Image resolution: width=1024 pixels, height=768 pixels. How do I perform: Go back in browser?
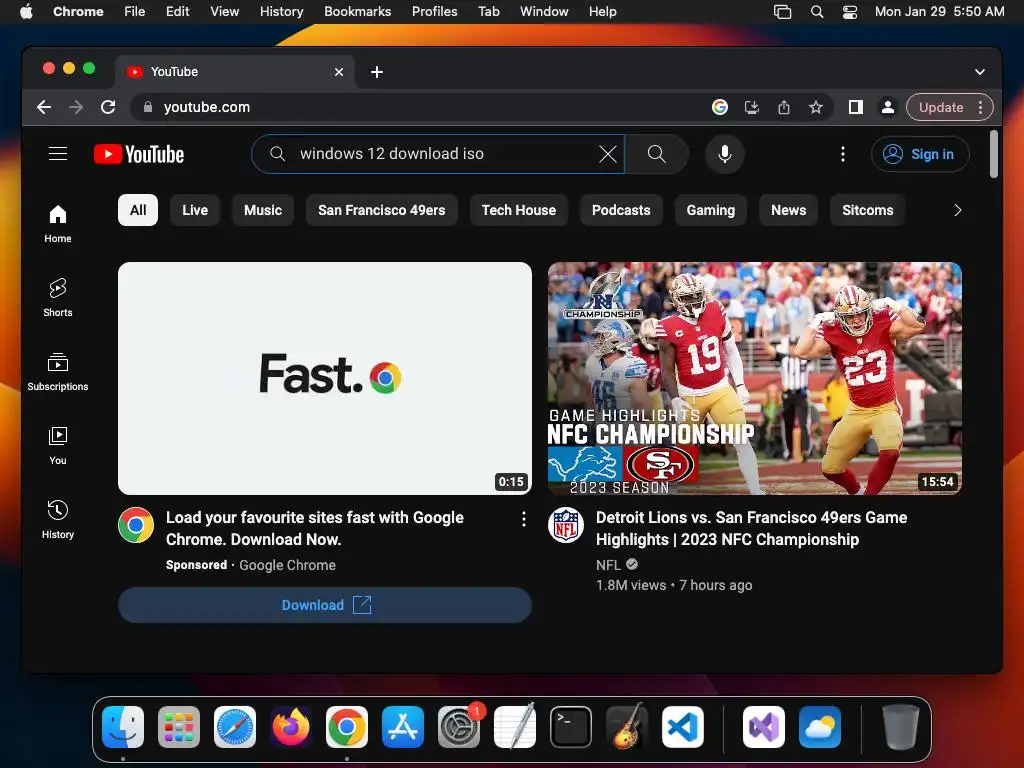coord(44,107)
